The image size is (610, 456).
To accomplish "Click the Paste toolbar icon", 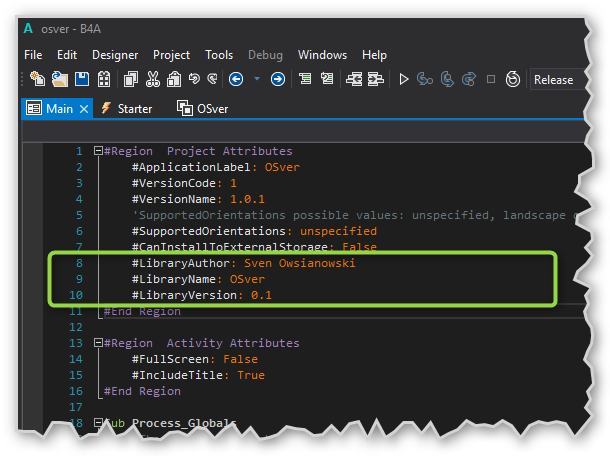I will click(174, 79).
